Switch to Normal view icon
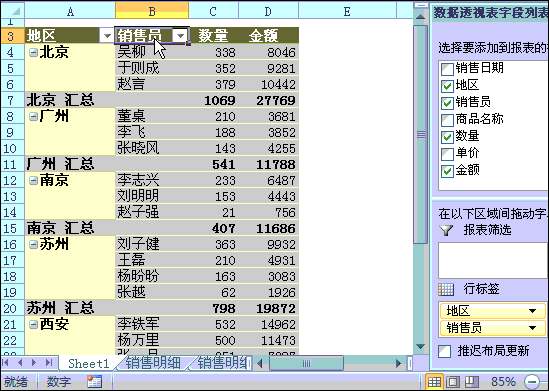This screenshot has width=549, height=391. tap(434, 382)
